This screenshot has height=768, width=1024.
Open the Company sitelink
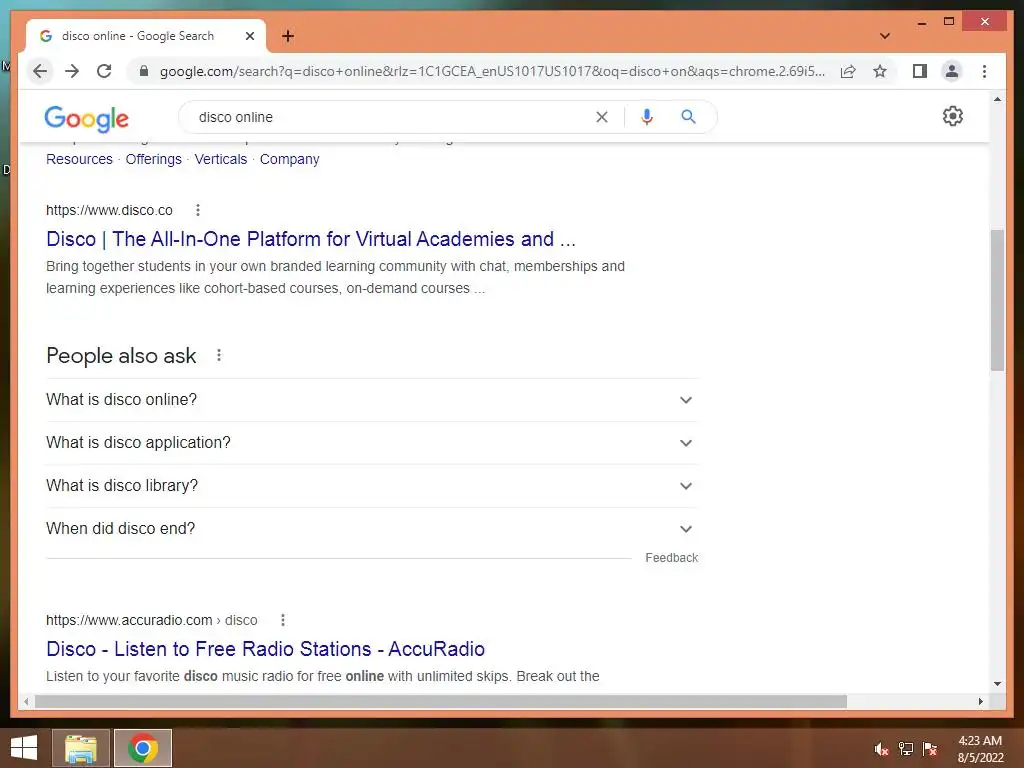click(289, 159)
